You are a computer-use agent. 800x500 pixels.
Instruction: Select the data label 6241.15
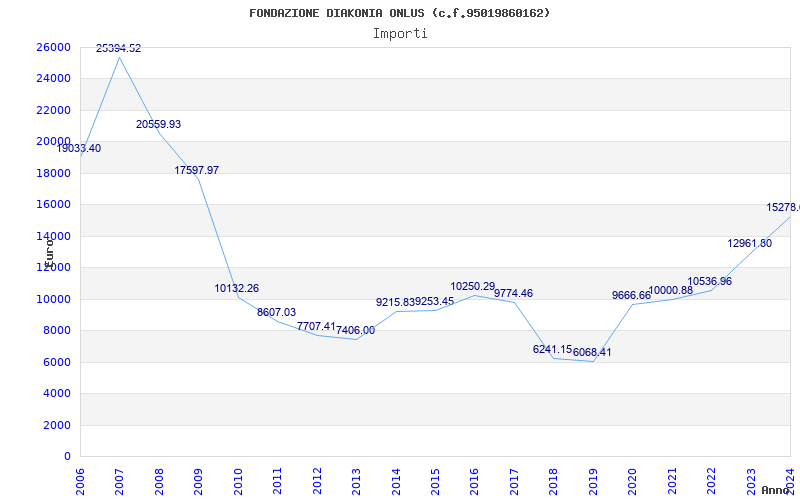tap(552, 349)
